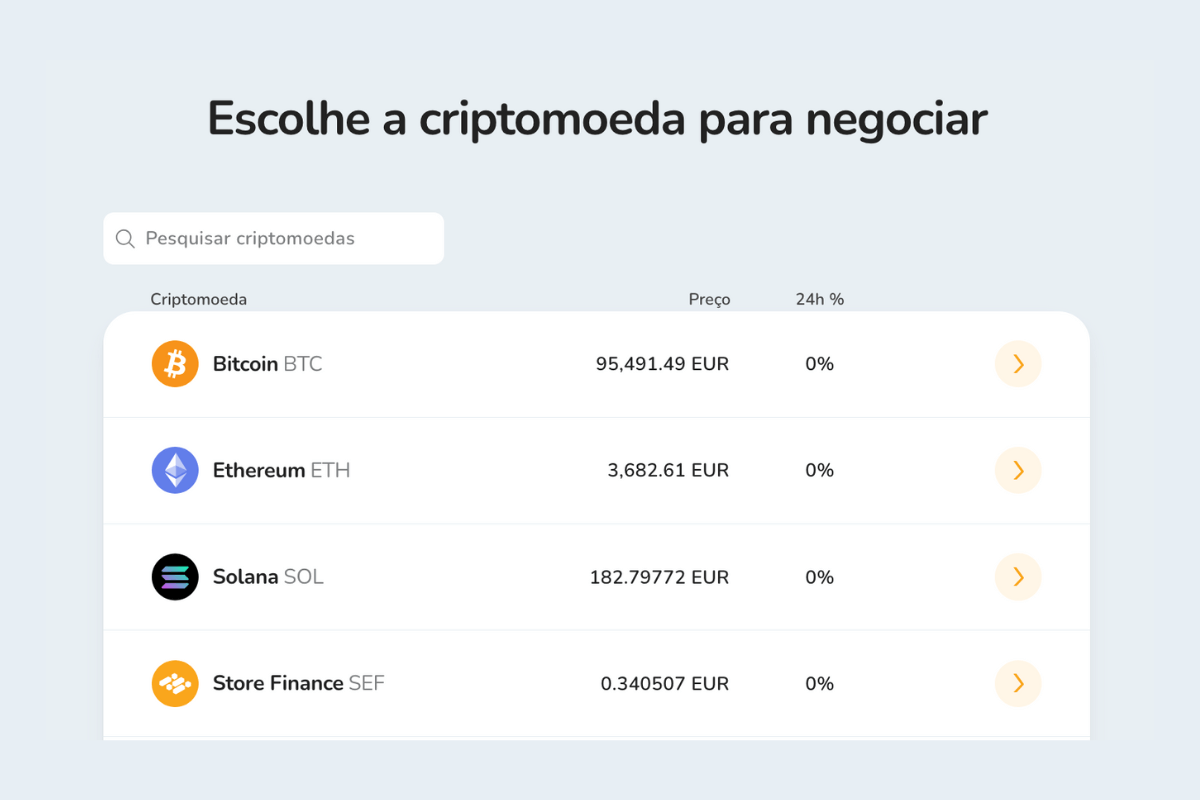The image size is (1200, 800).
Task: Click the 95,491.49 EUR price of Bitcoin
Action: click(x=661, y=363)
